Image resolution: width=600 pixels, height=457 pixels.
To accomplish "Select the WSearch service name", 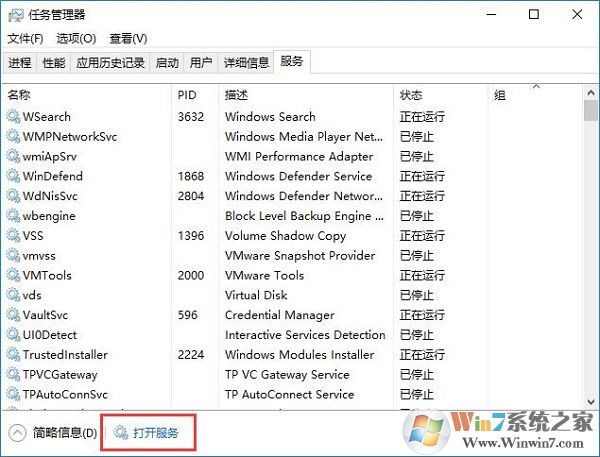I will coord(47,116).
